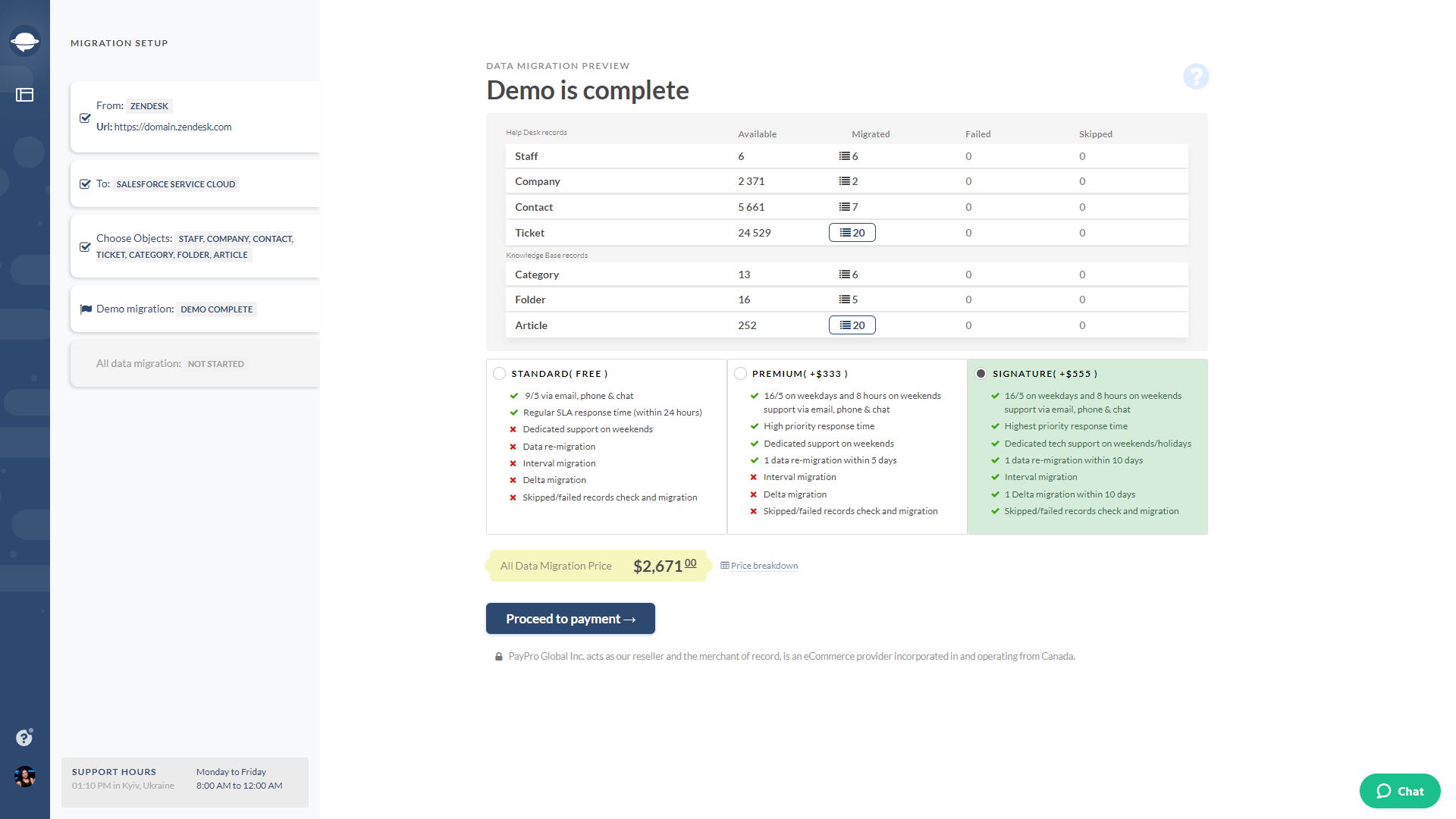The image size is (1456, 819).
Task: Open the migrations list sidebar icon
Action: (24, 95)
